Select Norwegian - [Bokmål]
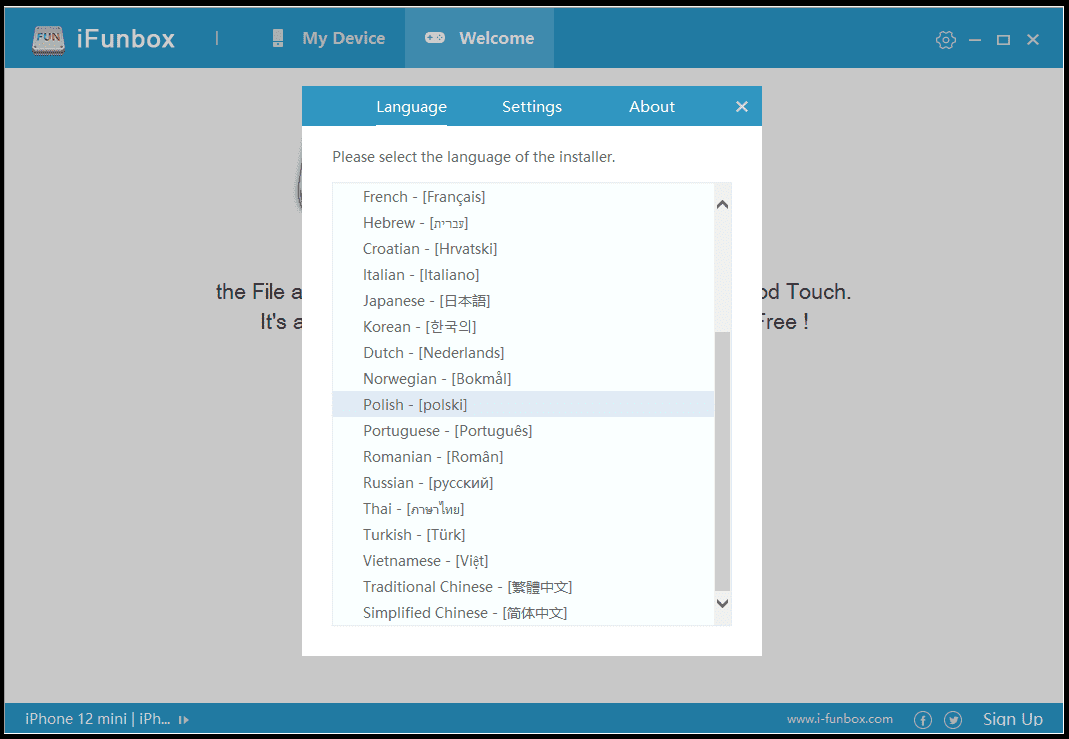This screenshot has height=739, width=1069. coord(524,378)
